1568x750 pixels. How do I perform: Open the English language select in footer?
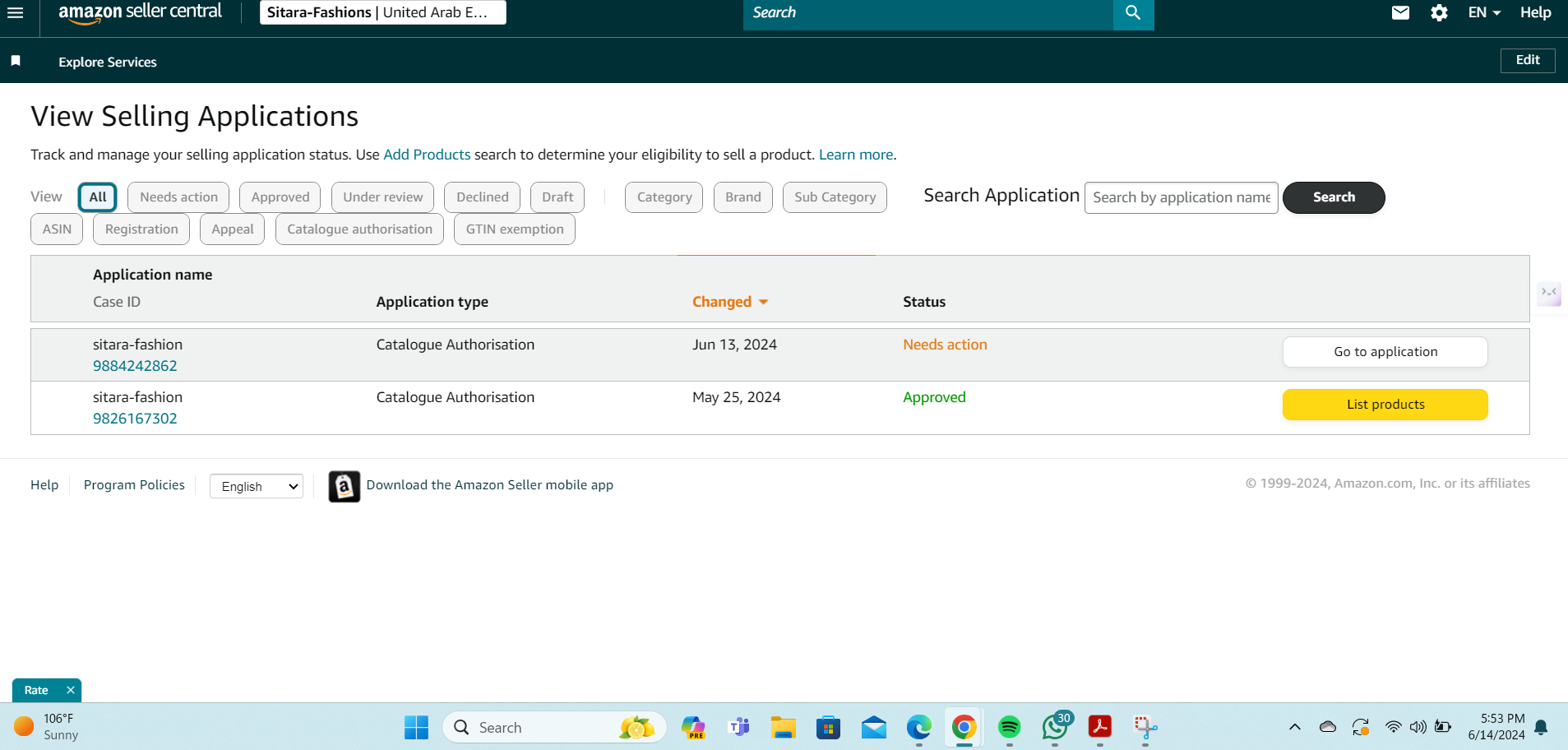[x=257, y=486]
